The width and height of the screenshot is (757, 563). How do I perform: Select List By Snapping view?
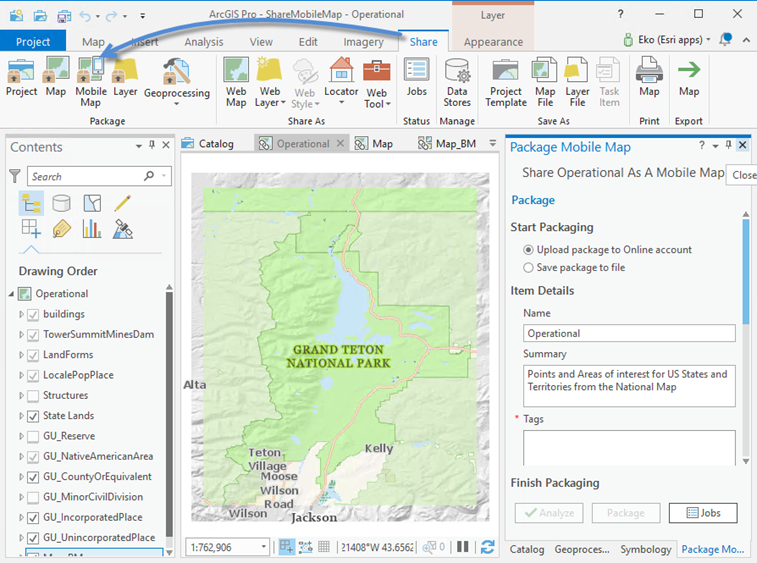pos(31,229)
